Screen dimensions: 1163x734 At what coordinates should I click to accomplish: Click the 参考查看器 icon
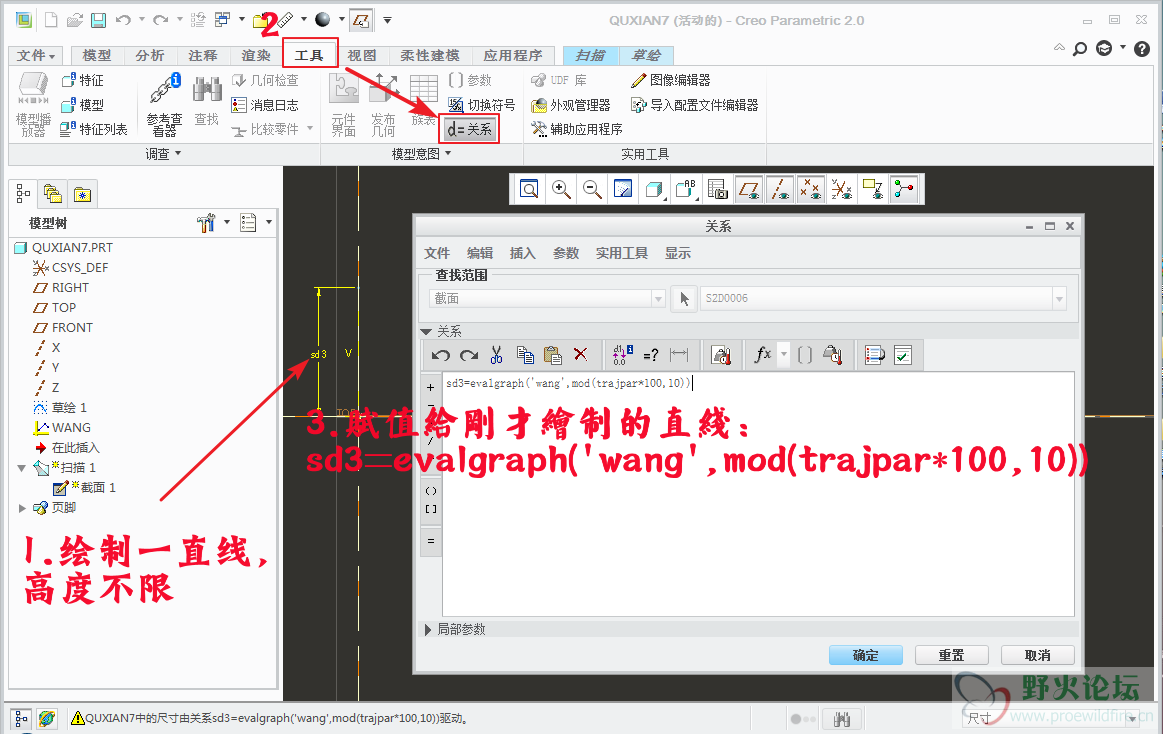[164, 104]
